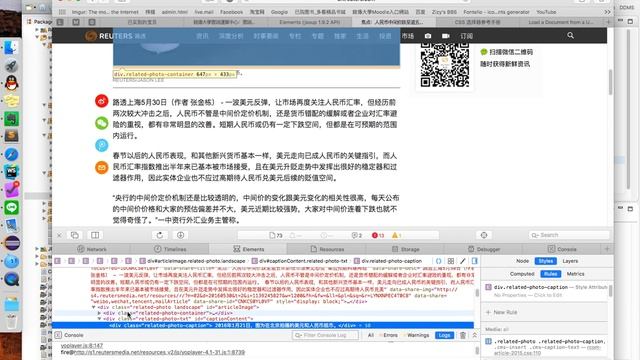This screenshot has width=640, height=360.
Task: Open Safari from the Dock
Action: (11, 154)
